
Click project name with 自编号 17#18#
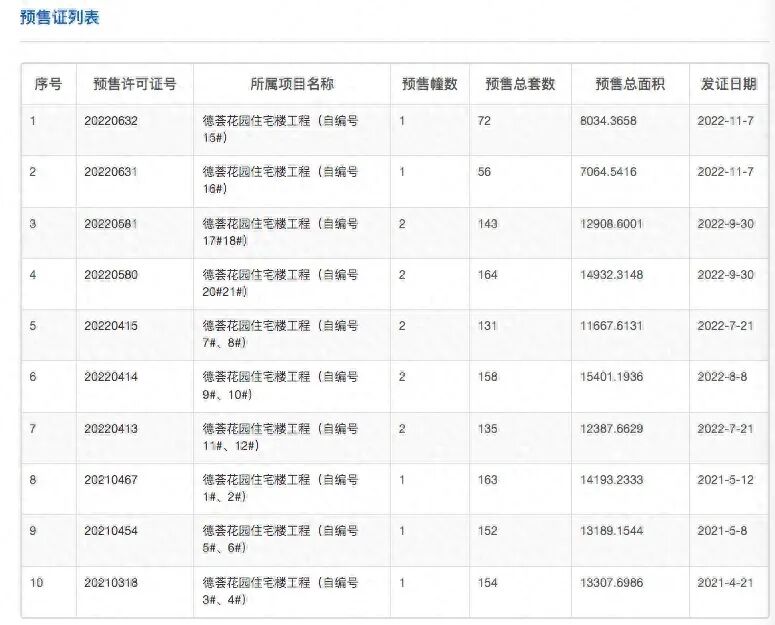point(280,232)
